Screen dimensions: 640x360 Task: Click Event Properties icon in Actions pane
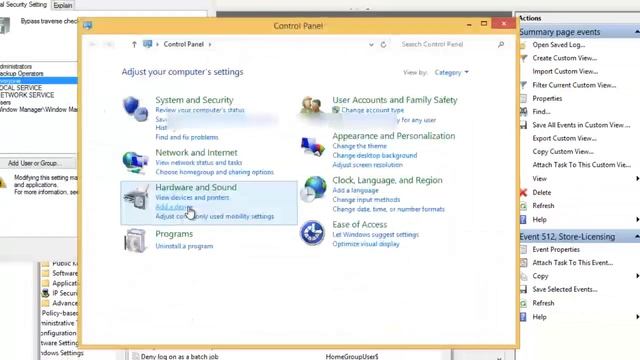(523, 249)
